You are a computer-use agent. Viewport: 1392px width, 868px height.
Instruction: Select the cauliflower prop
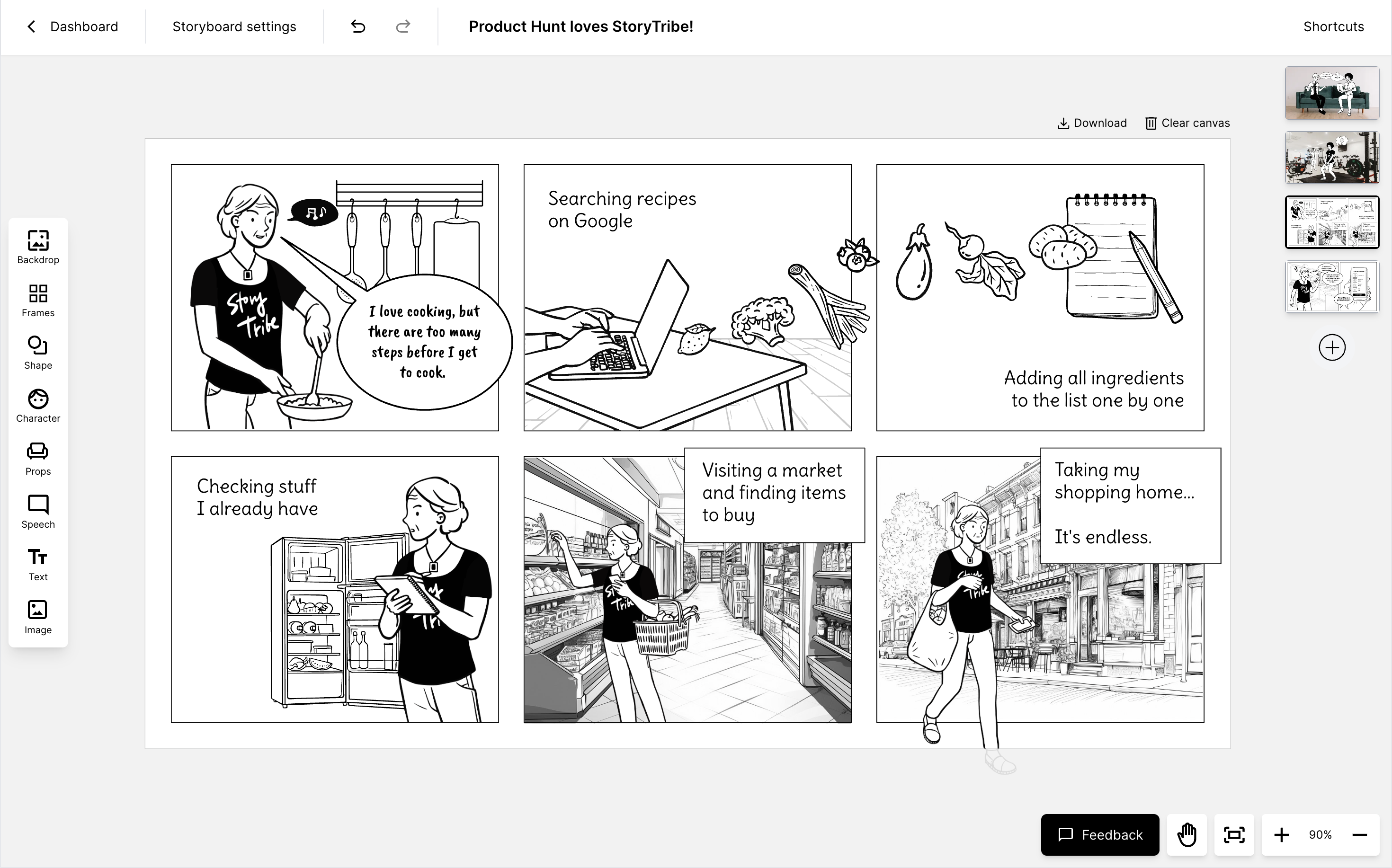click(x=763, y=320)
